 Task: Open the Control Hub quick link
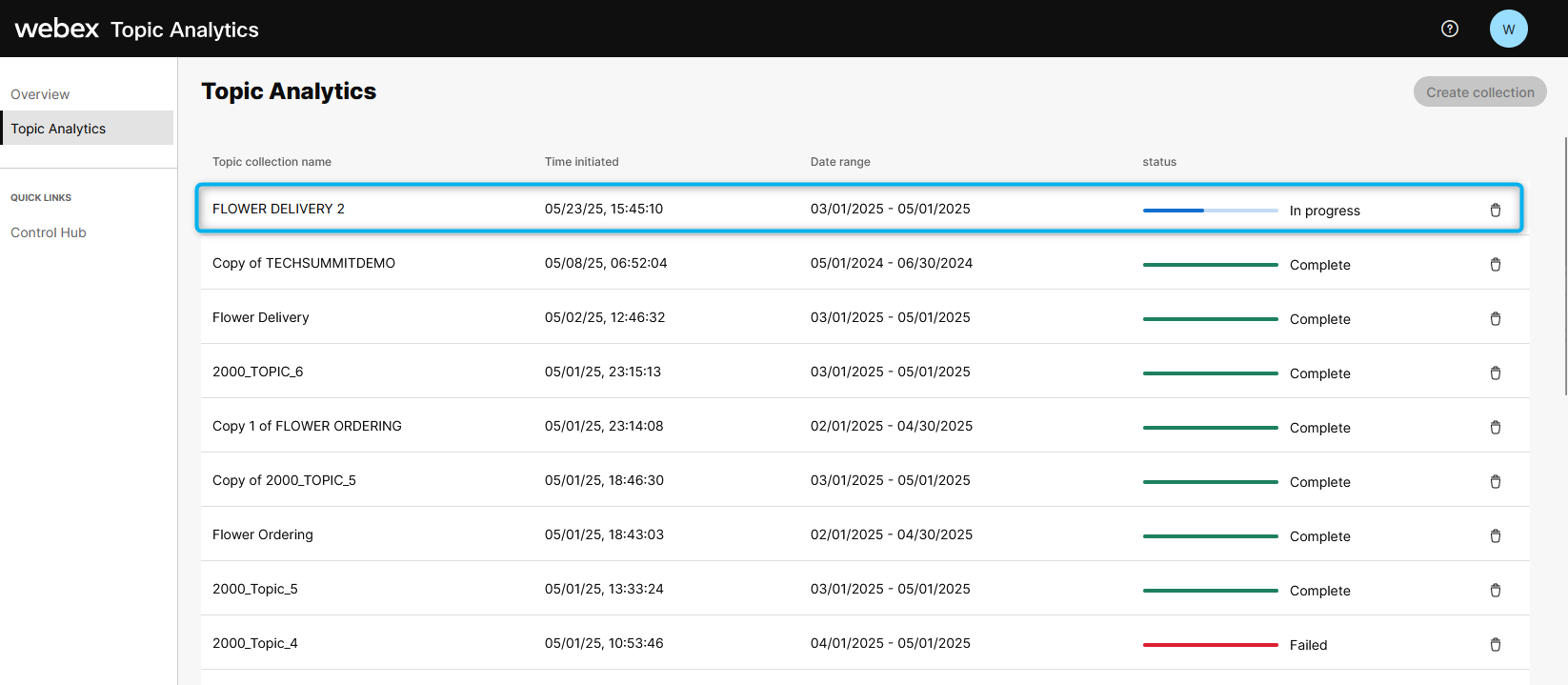(49, 232)
